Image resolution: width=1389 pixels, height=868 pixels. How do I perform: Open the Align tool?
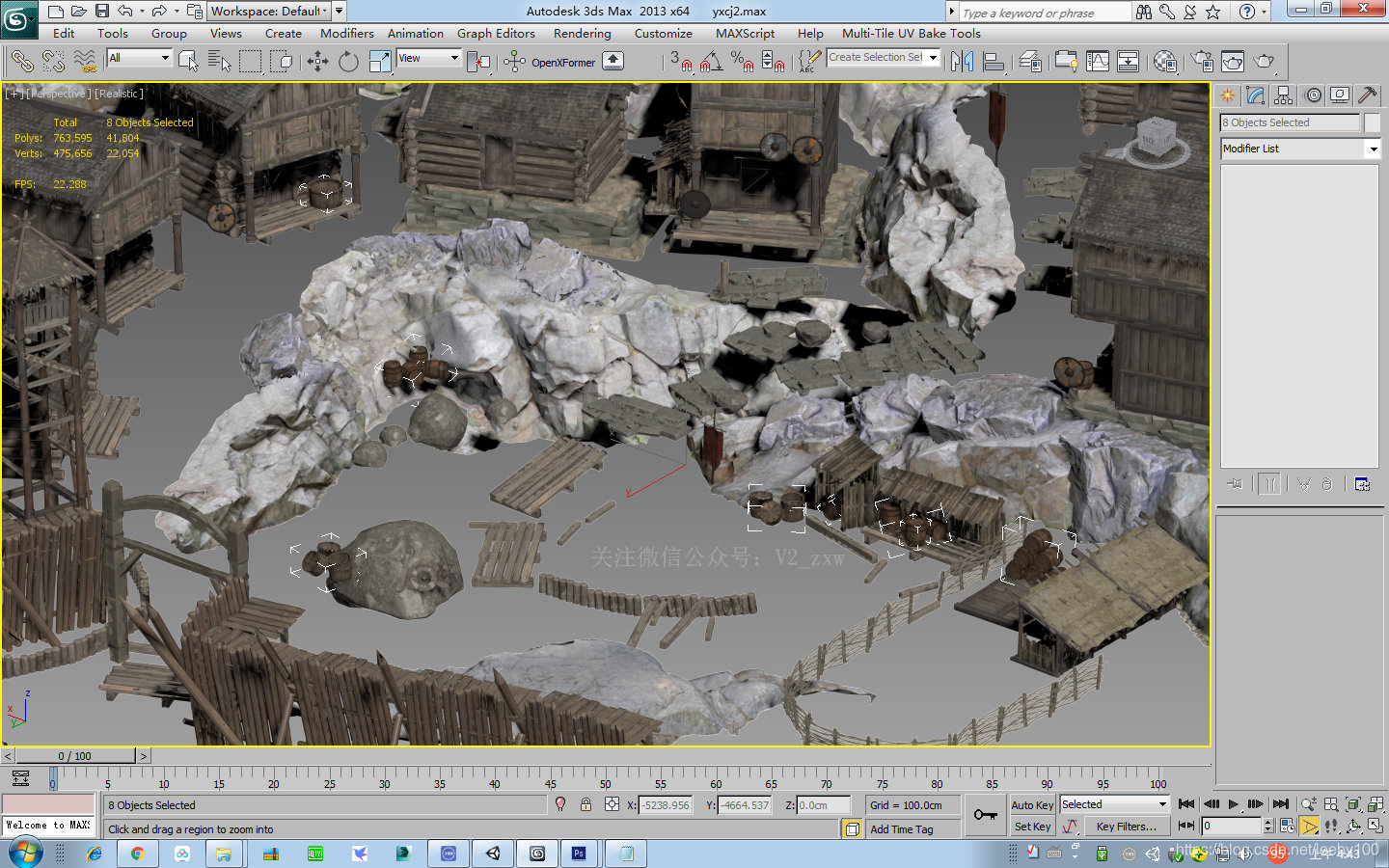[994, 61]
